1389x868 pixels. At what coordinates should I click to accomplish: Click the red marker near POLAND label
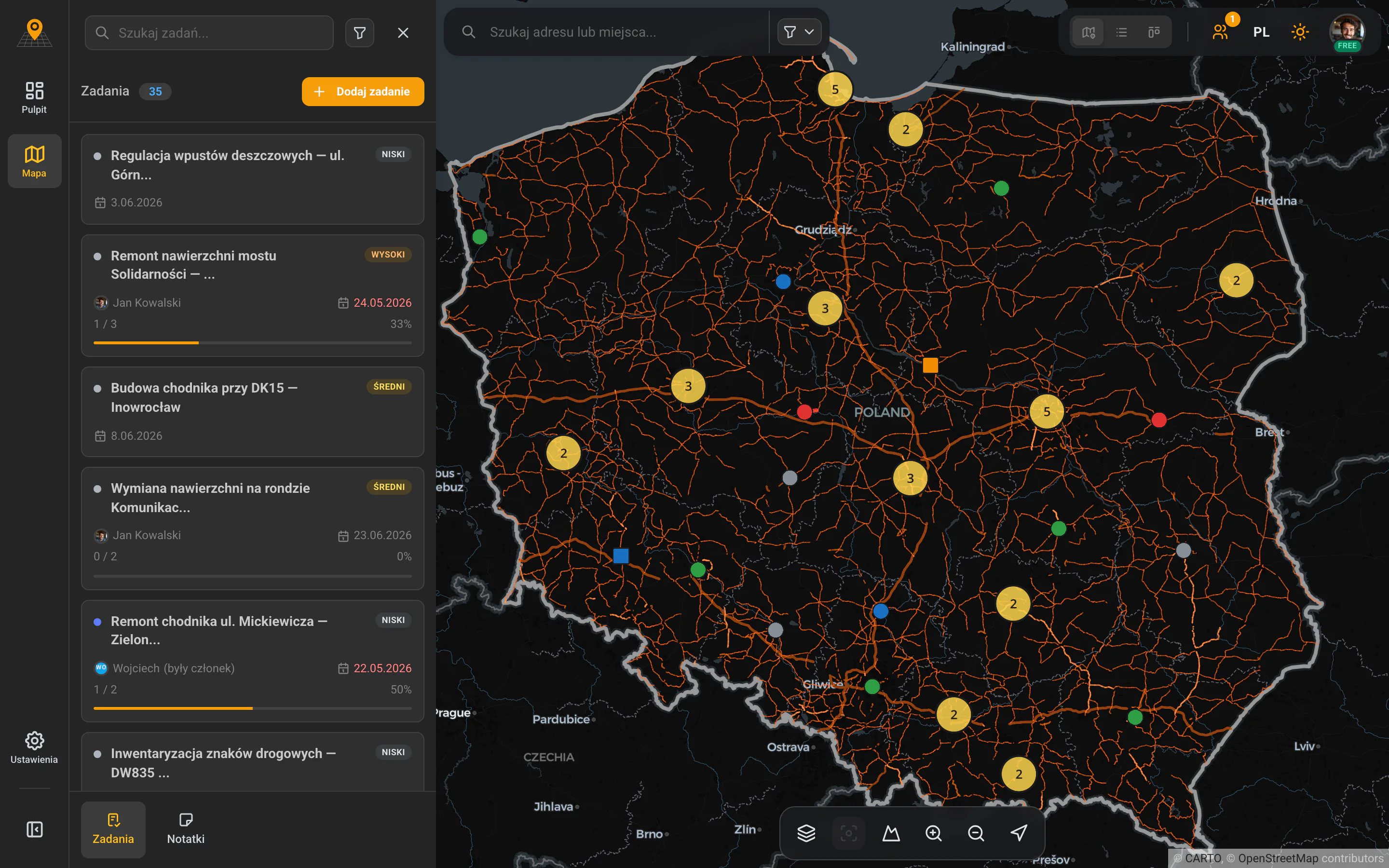[804, 412]
